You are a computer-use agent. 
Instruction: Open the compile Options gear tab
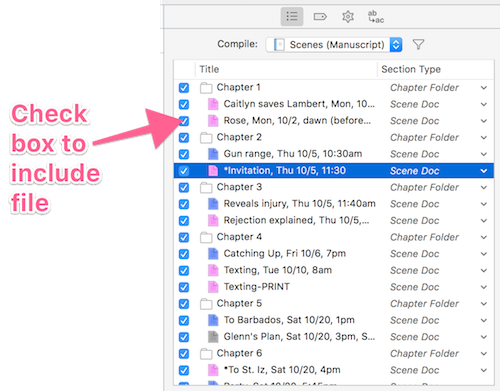(348, 16)
